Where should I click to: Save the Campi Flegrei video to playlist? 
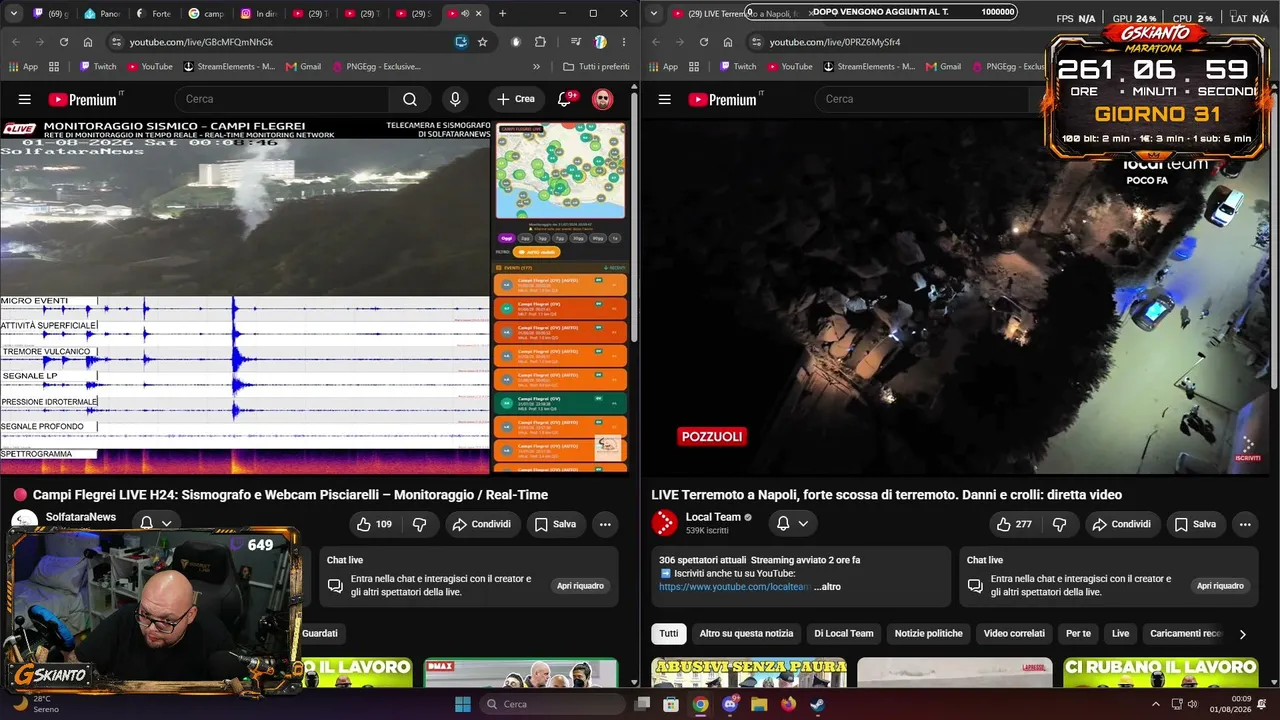555,524
